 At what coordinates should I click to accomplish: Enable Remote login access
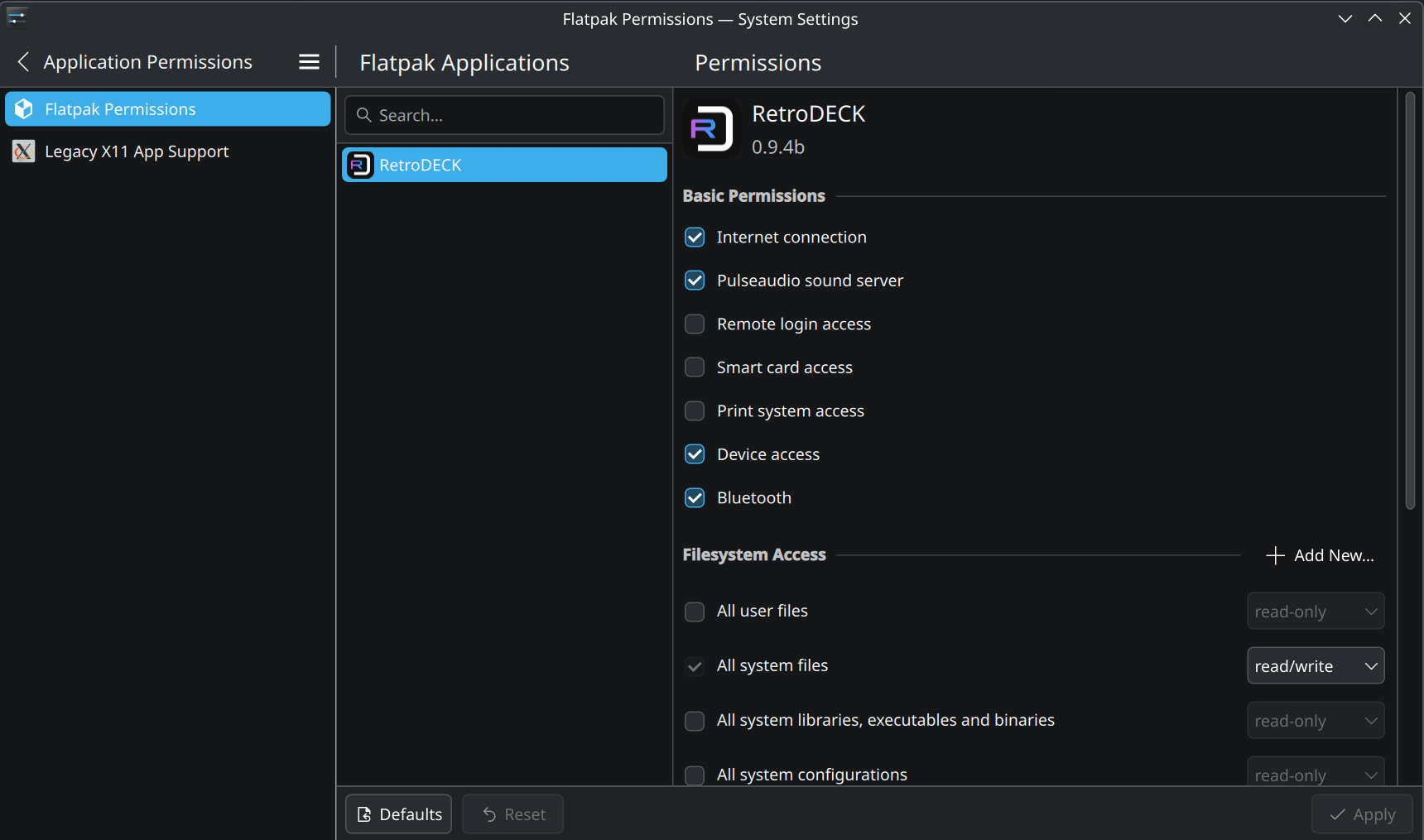[x=695, y=324]
